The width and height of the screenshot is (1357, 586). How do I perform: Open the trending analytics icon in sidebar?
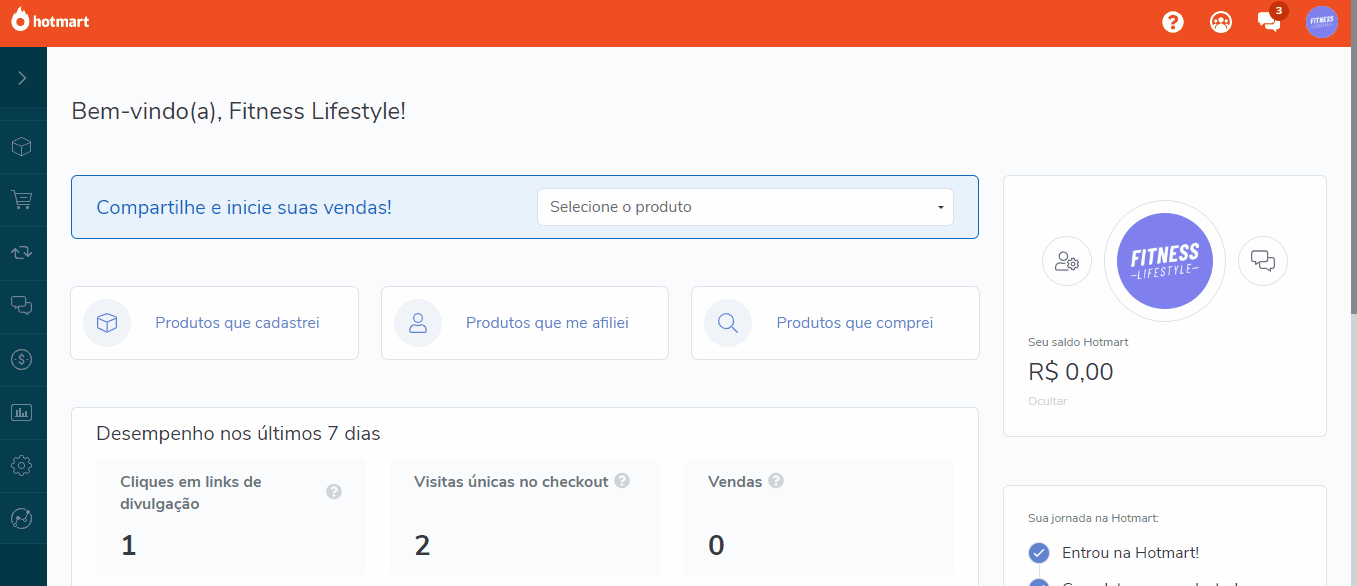pos(22,518)
